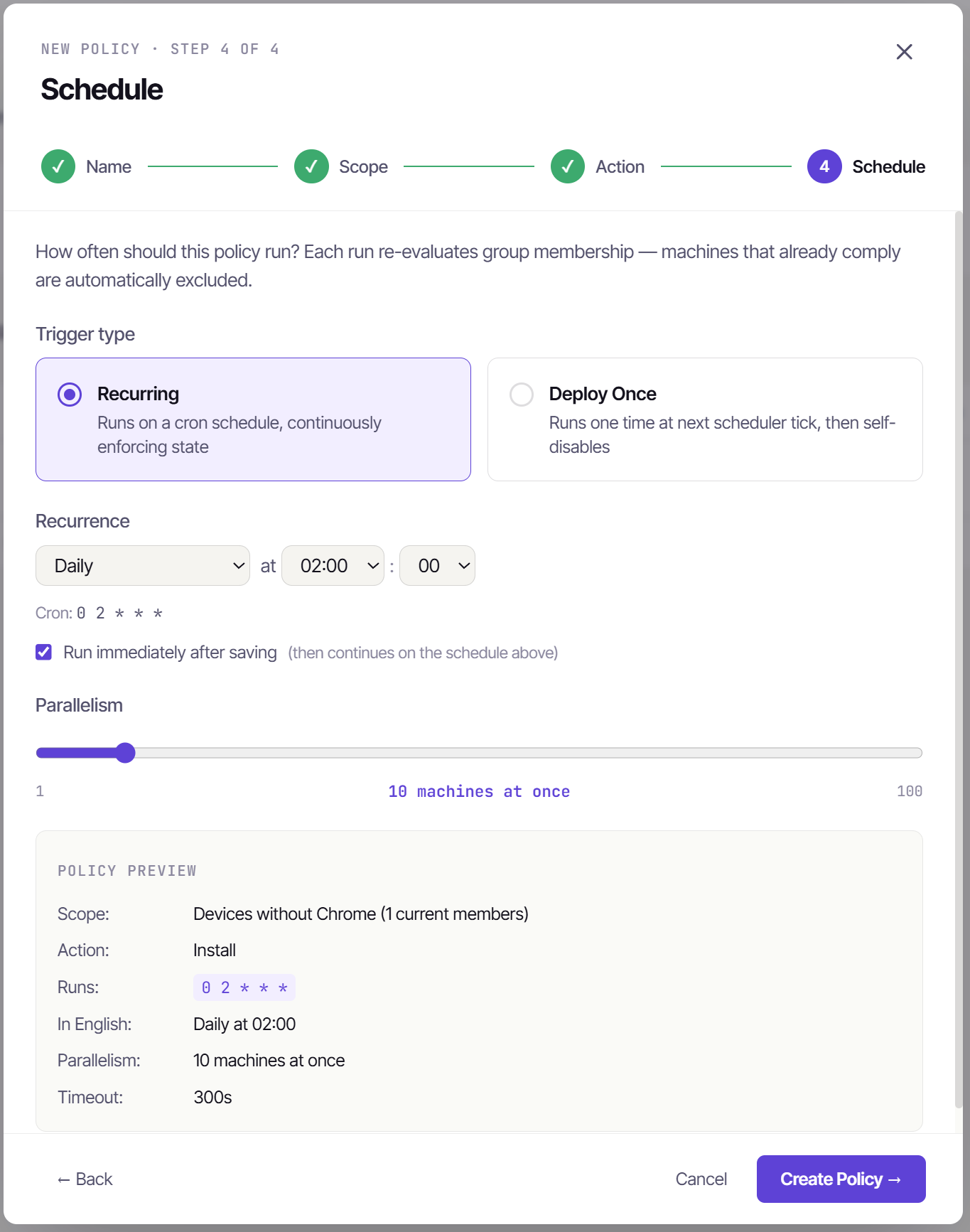Uncheck Run immediately after saving
This screenshot has width=970, height=1232.
click(x=44, y=653)
